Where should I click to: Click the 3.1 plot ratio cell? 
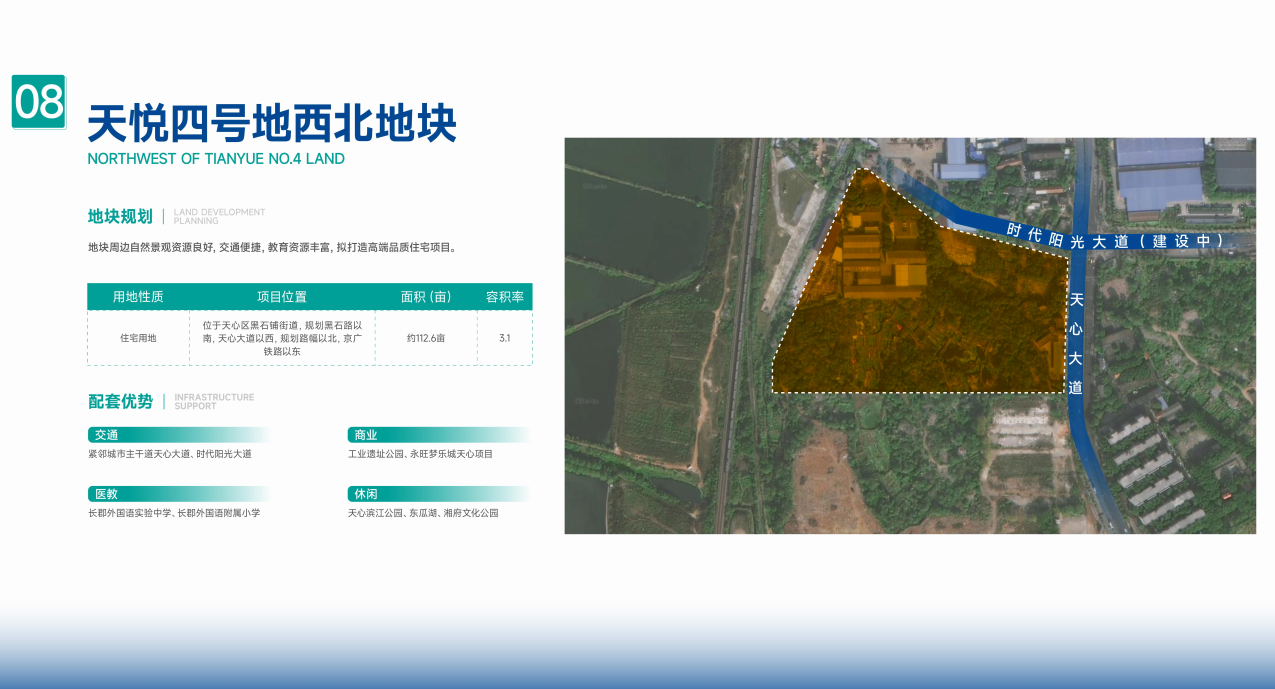pos(505,338)
